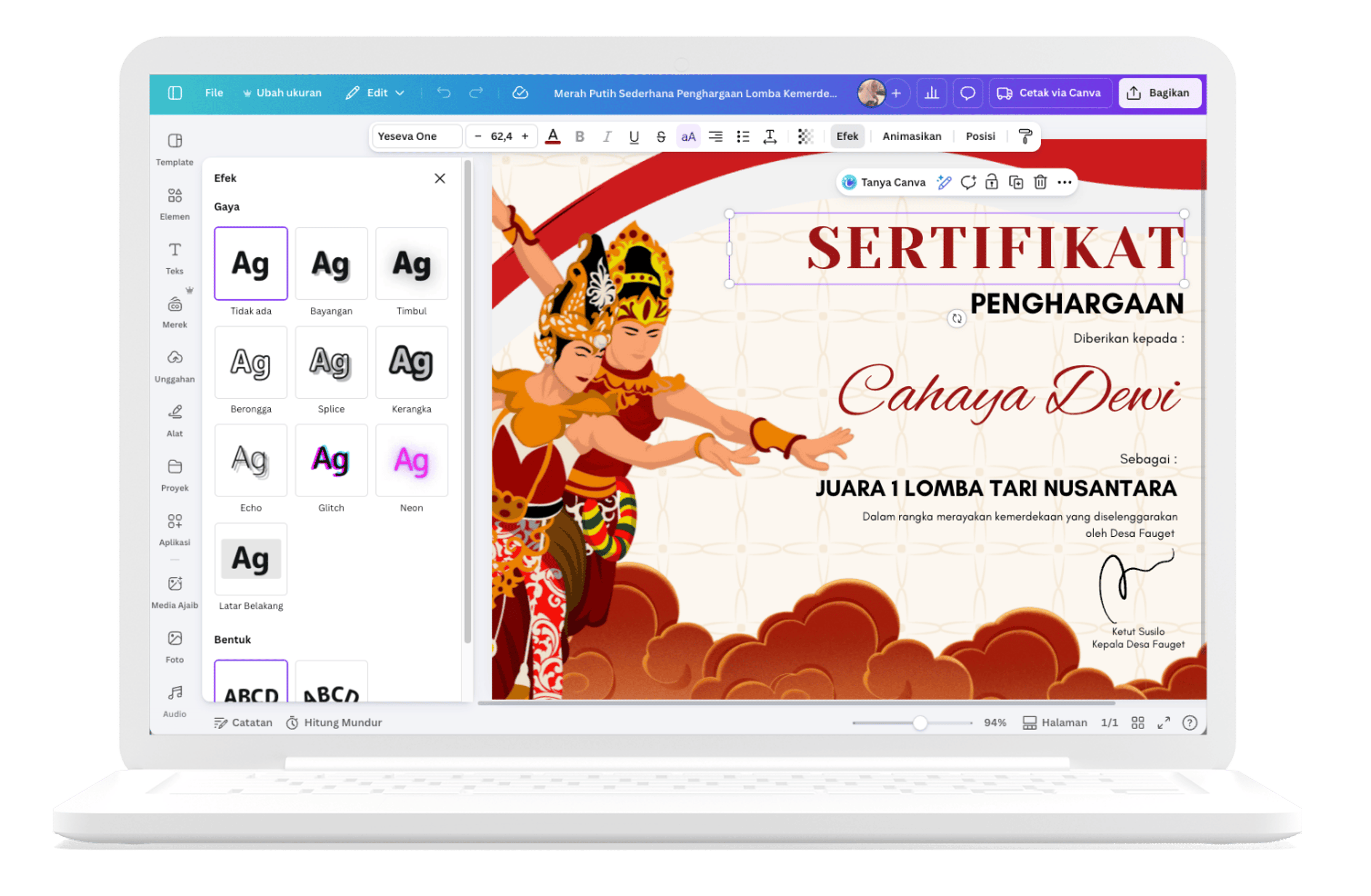Open the Audio sidebar panel
The image size is (1371, 896).
174,701
